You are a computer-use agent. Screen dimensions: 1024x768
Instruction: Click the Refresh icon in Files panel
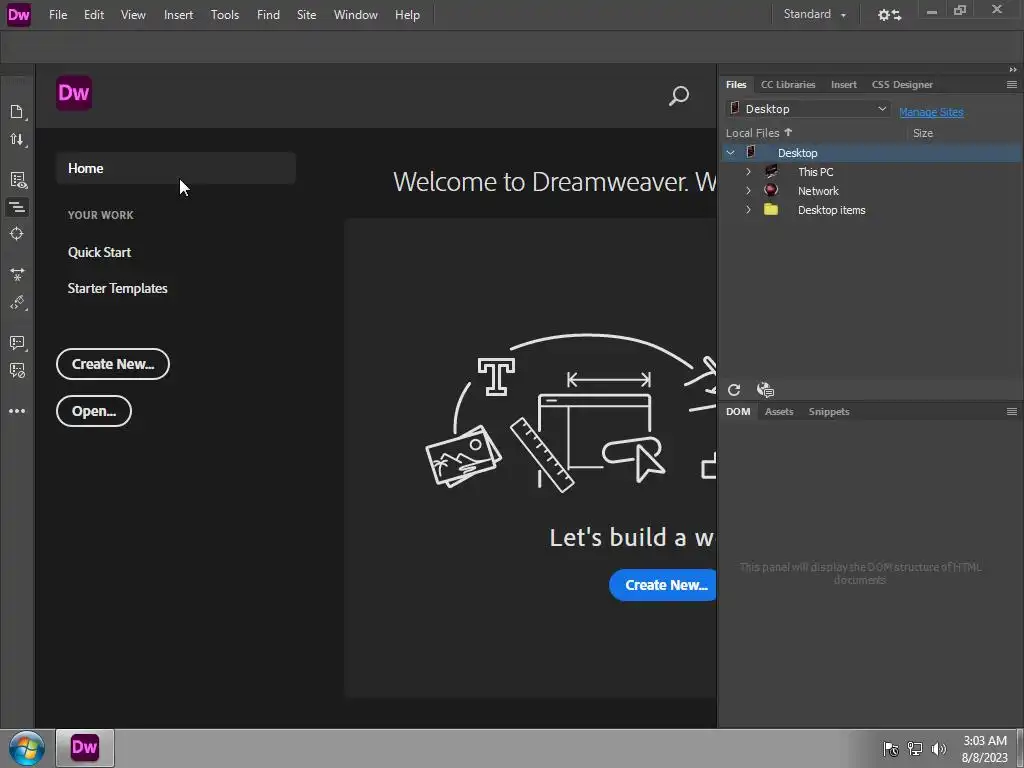coord(734,390)
